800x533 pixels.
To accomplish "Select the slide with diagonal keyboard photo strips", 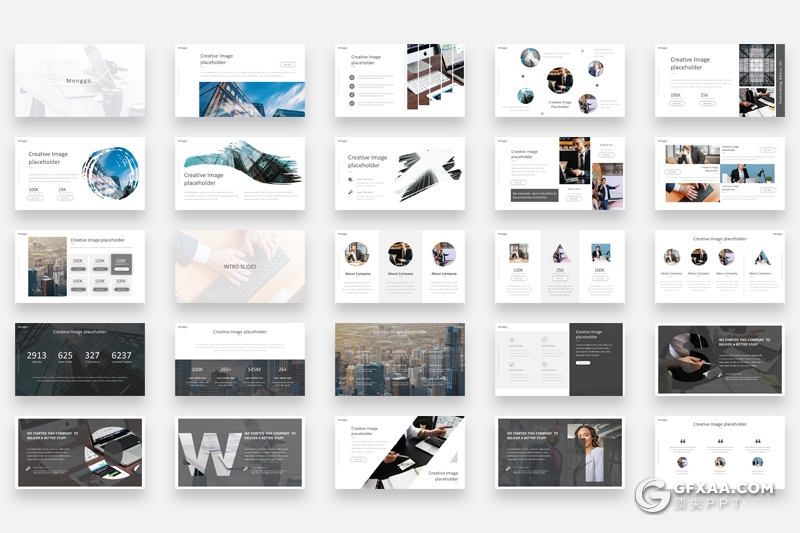I will click(400, 80).
